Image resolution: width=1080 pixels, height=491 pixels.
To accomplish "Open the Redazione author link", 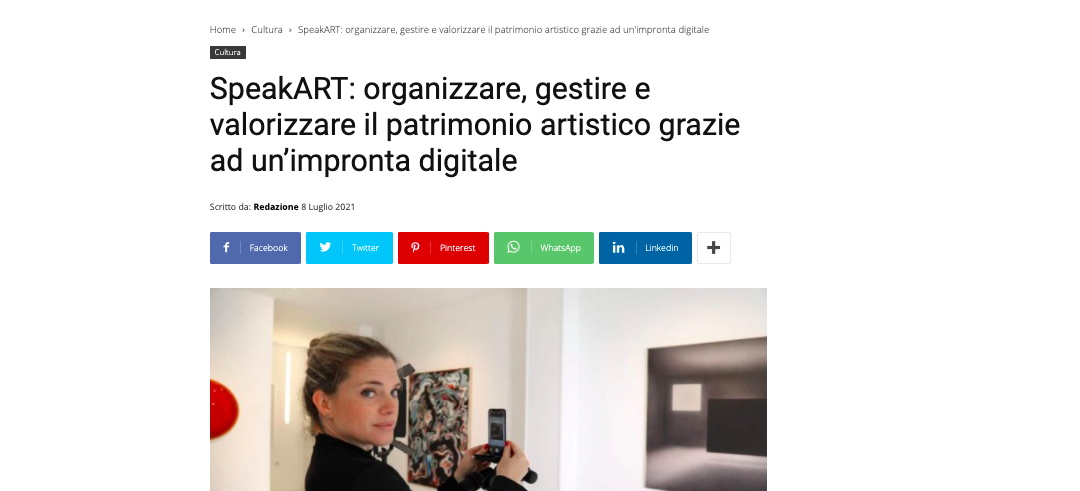I will point(276,207).
